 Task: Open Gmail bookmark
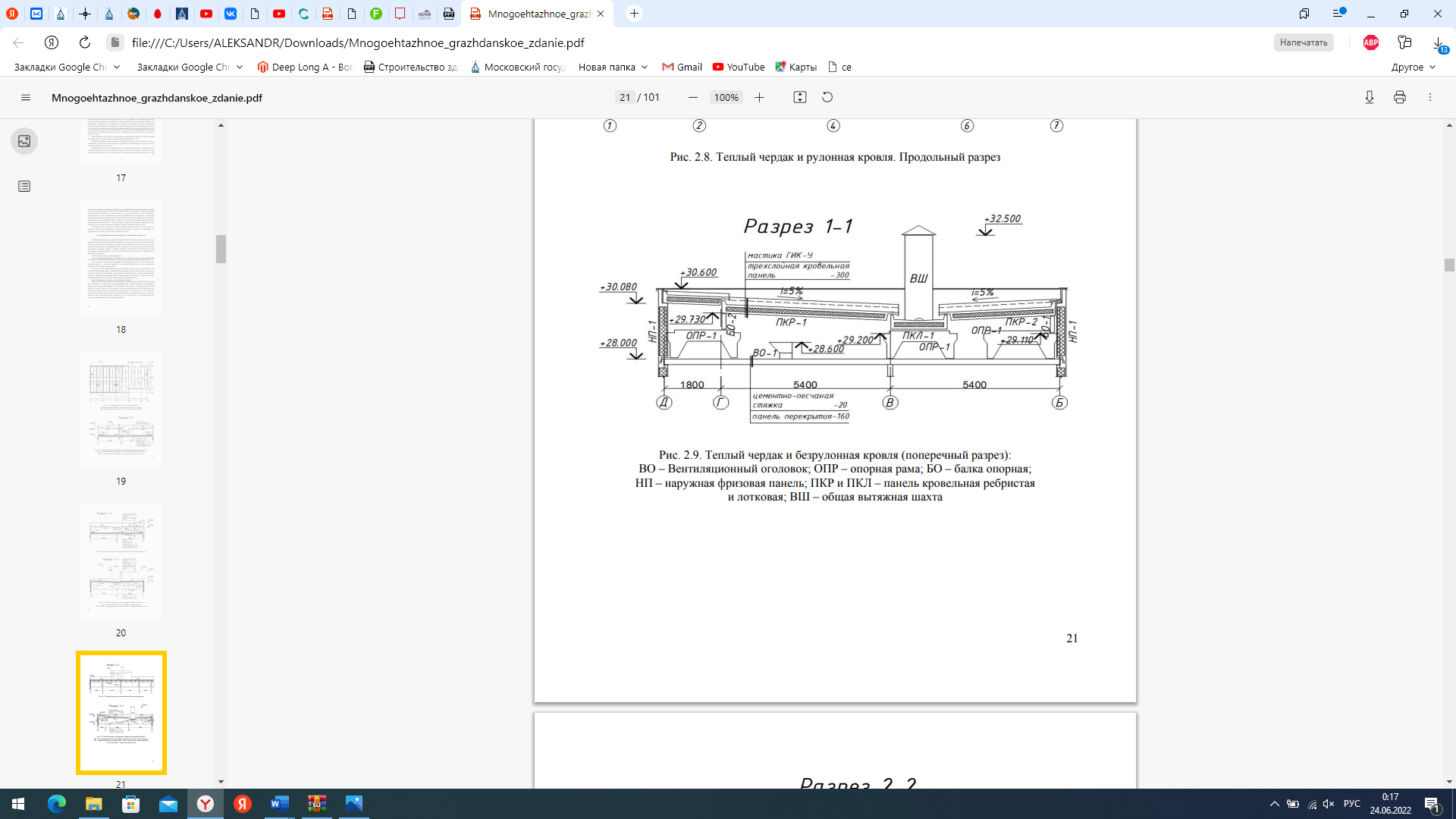pyautogui.click(x=682, y=67)
